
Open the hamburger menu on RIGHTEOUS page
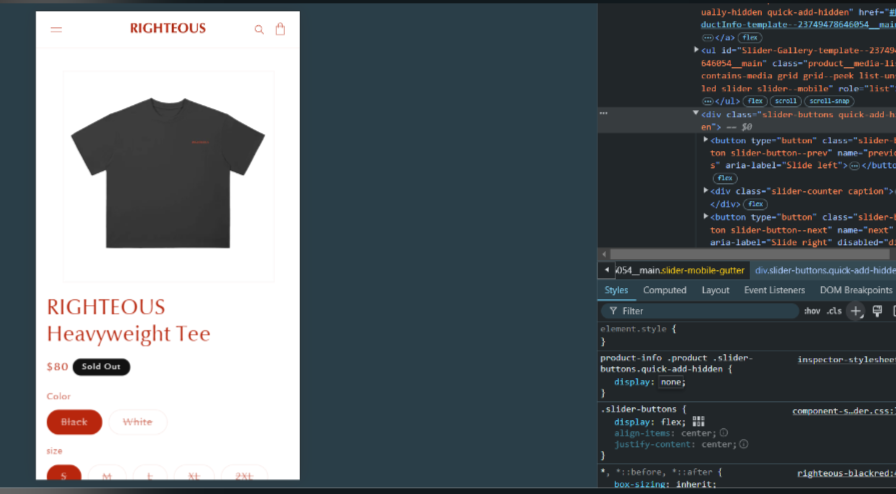pos(56,30)
